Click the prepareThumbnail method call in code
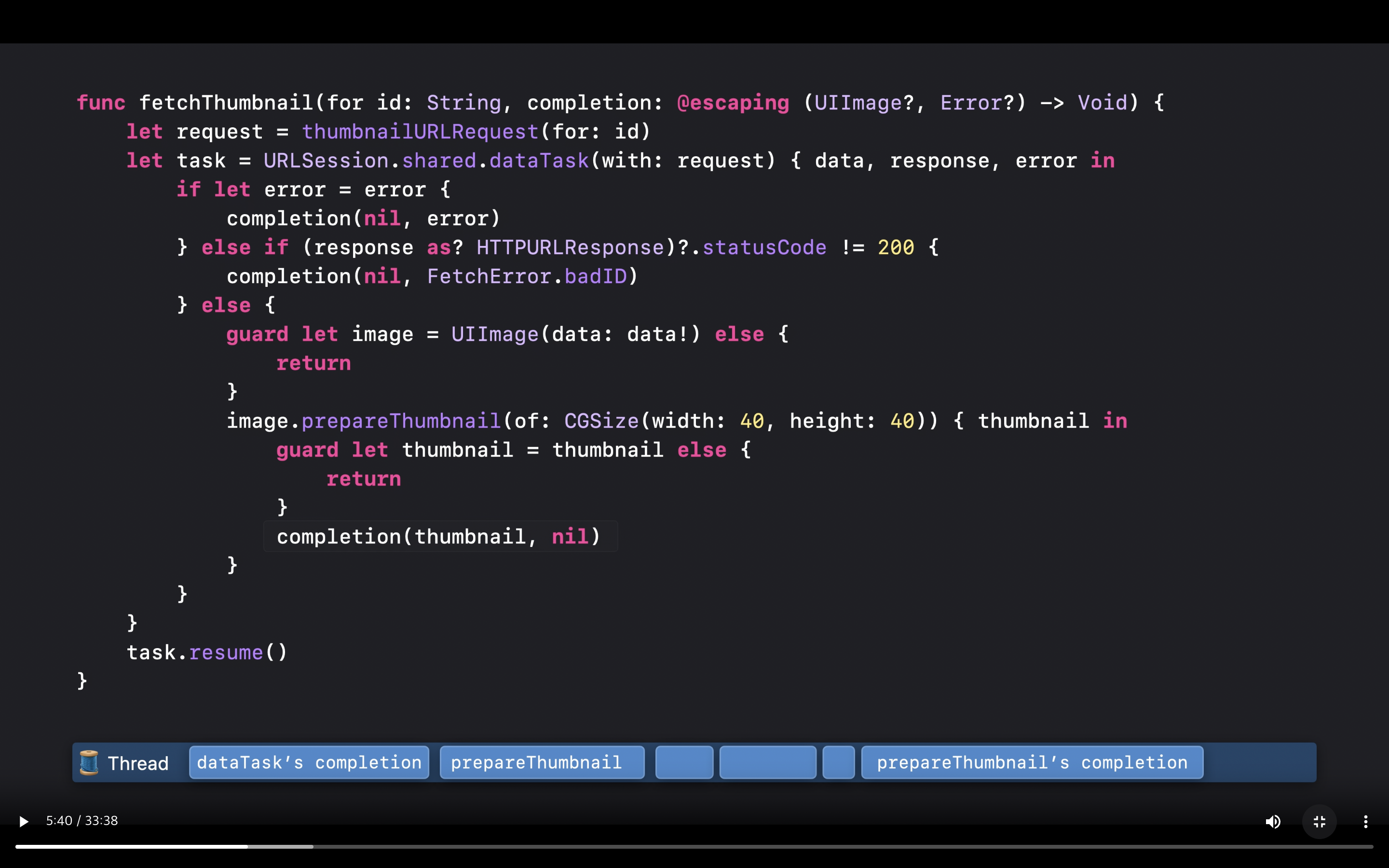The height and width of the screenshot is (868, 1389). tap(401, 421)
